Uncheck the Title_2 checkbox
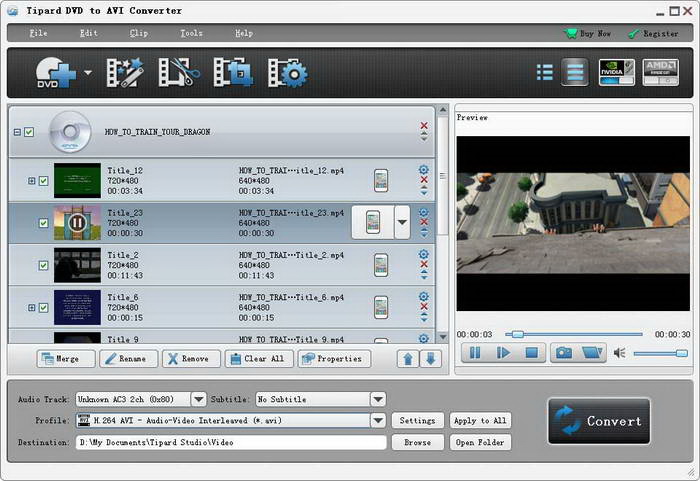 point(43,265)
